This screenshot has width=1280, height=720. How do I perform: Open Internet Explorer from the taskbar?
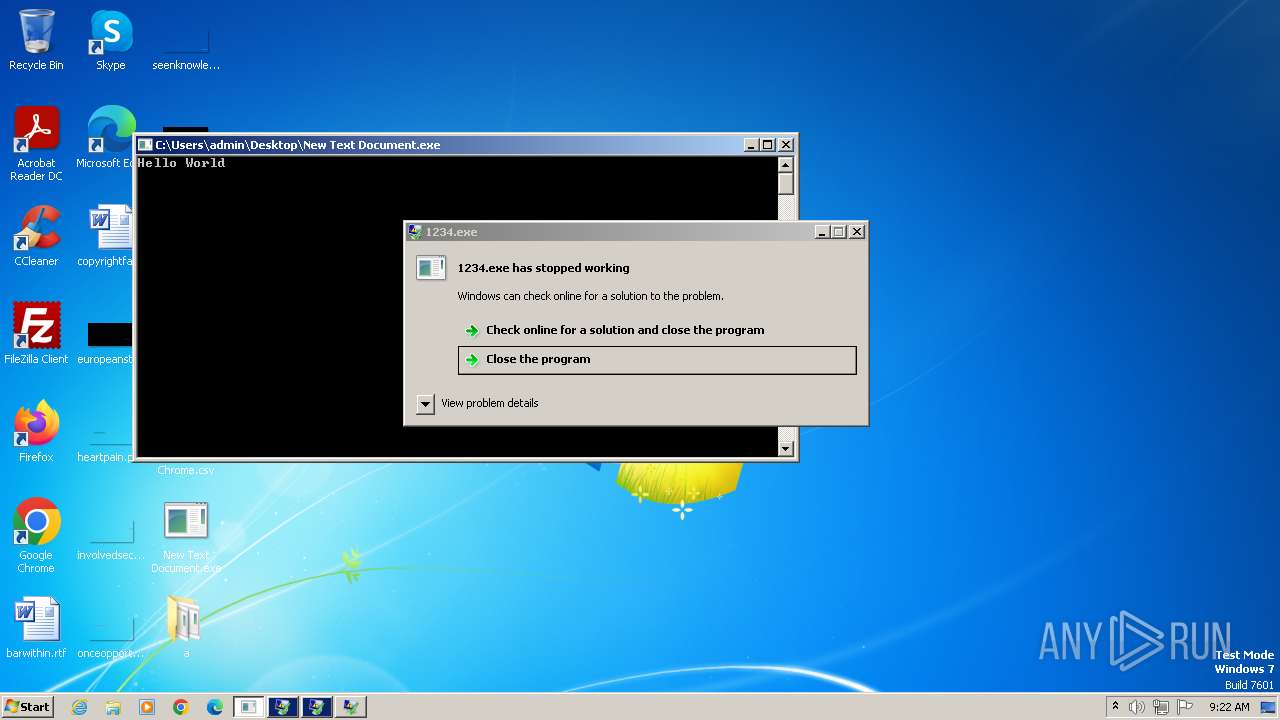(80, 707)
